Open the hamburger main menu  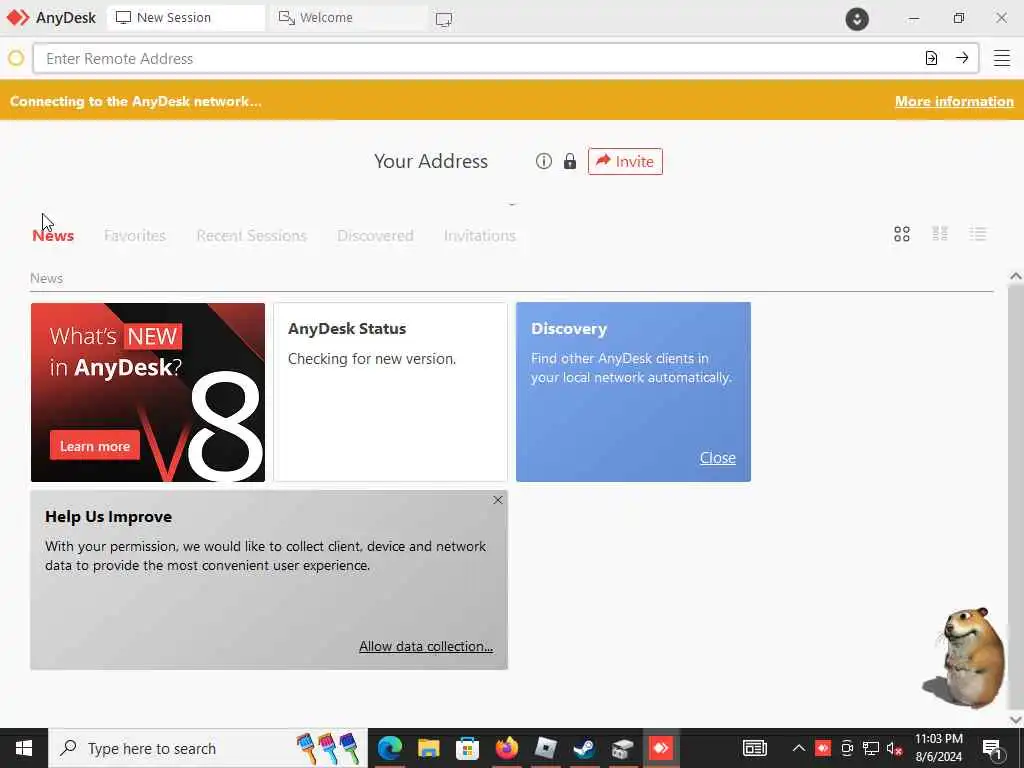click(x=1002, y=58)
